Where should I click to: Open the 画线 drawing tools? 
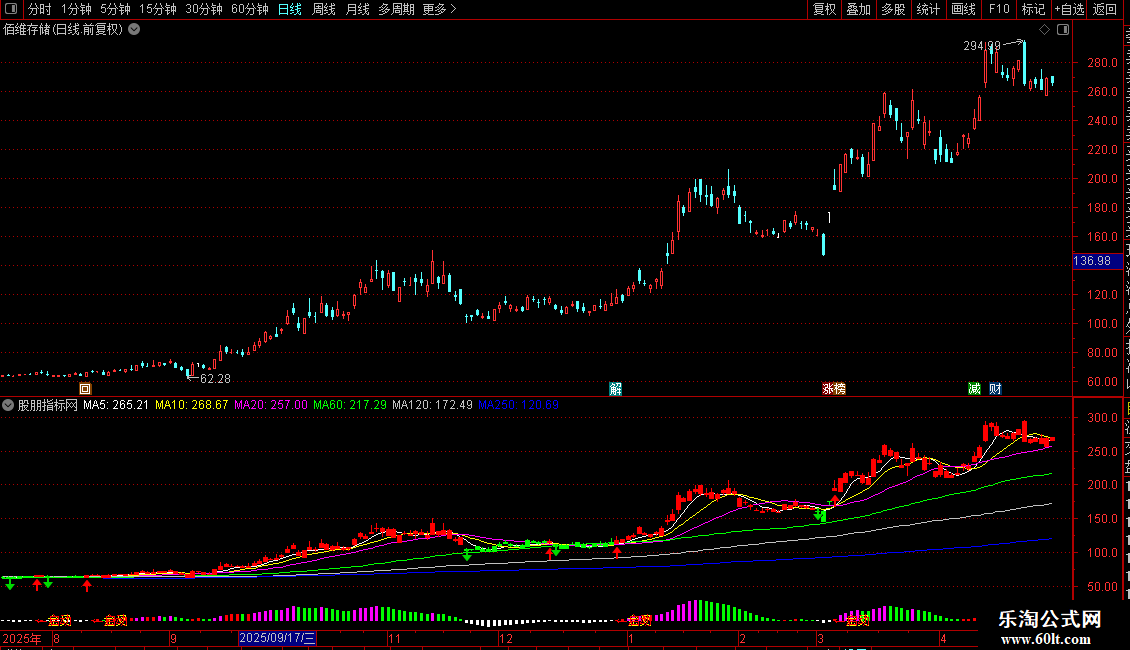(964, 9)
